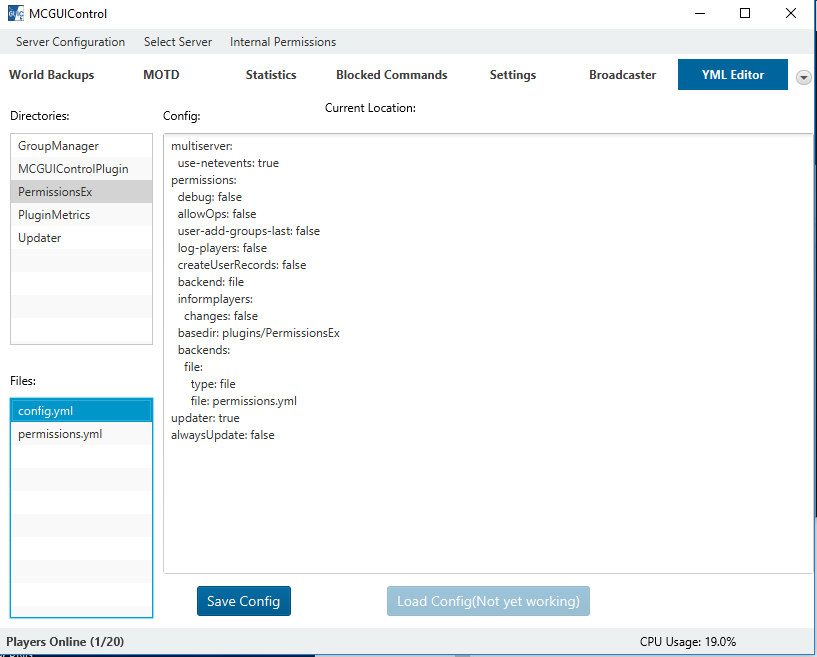Select the Updater directory
Screen dimensions: 817x657
coord(40,238)
